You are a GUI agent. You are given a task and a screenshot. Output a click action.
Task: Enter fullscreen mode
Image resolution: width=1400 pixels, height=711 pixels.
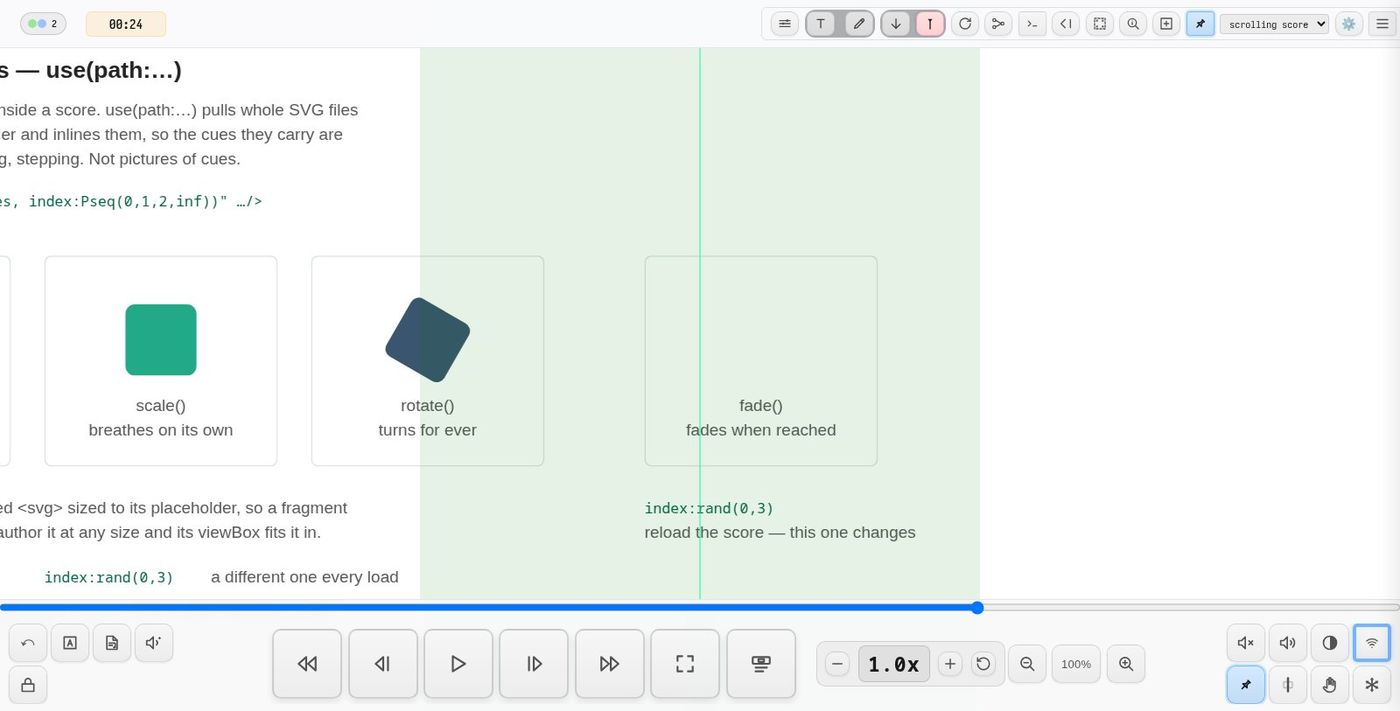tap(685, 663)
